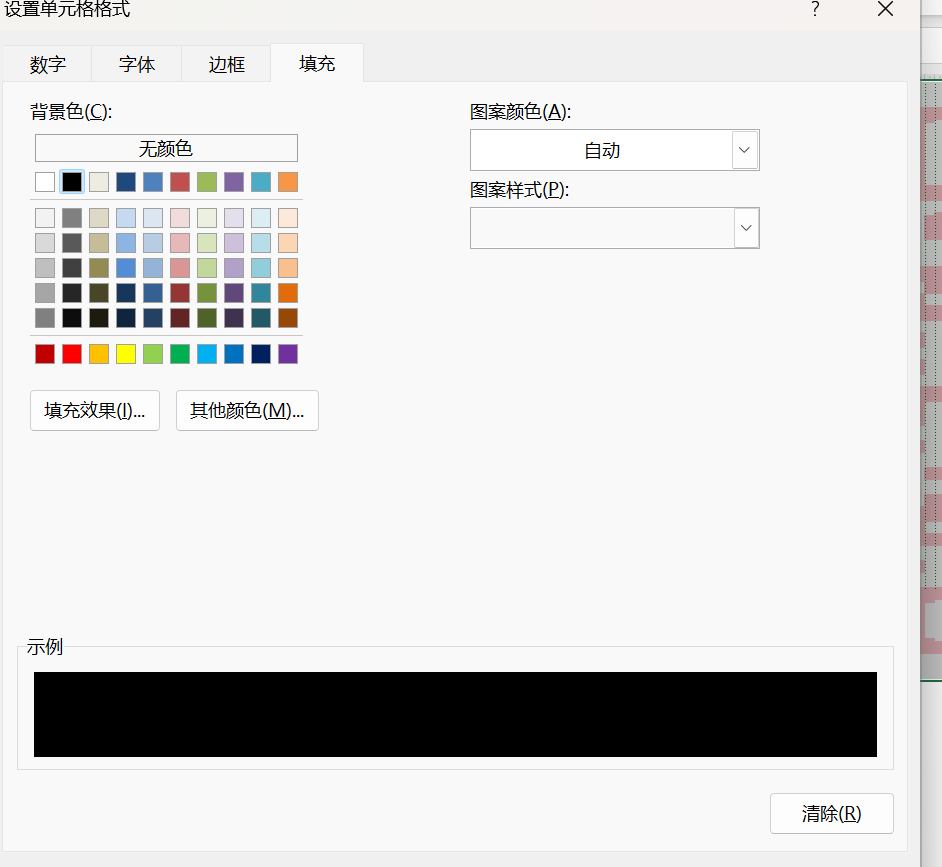942x867 pixels.
Task: Pick the olive green swatch in top theme row
Action: 207,182
